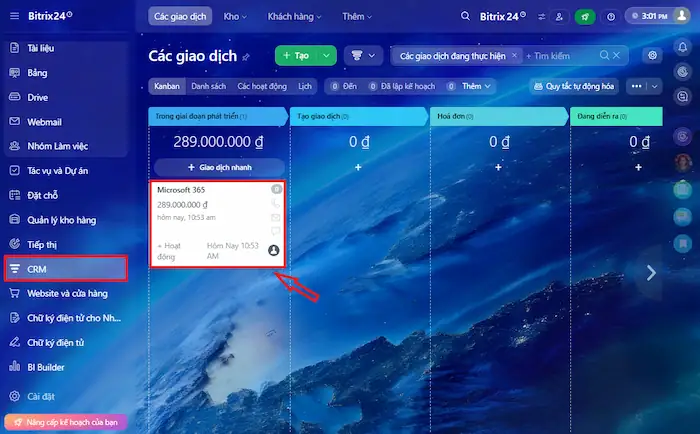700x434 pixels.
Task: Switch to Kanban view
Action: pyautogui.click(x=167, y=86)
